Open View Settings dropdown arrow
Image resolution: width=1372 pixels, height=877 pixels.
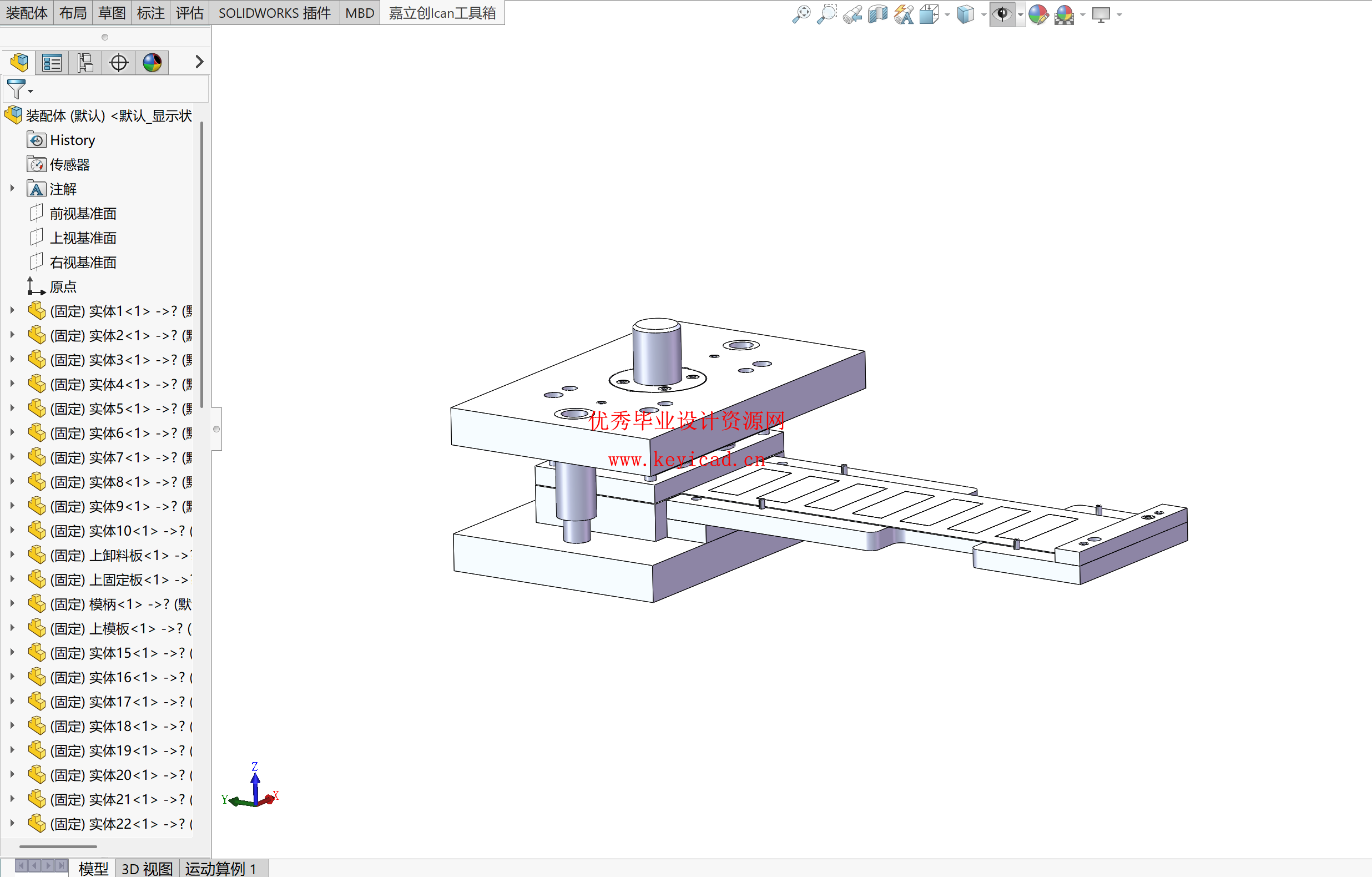coord(1119,14)
